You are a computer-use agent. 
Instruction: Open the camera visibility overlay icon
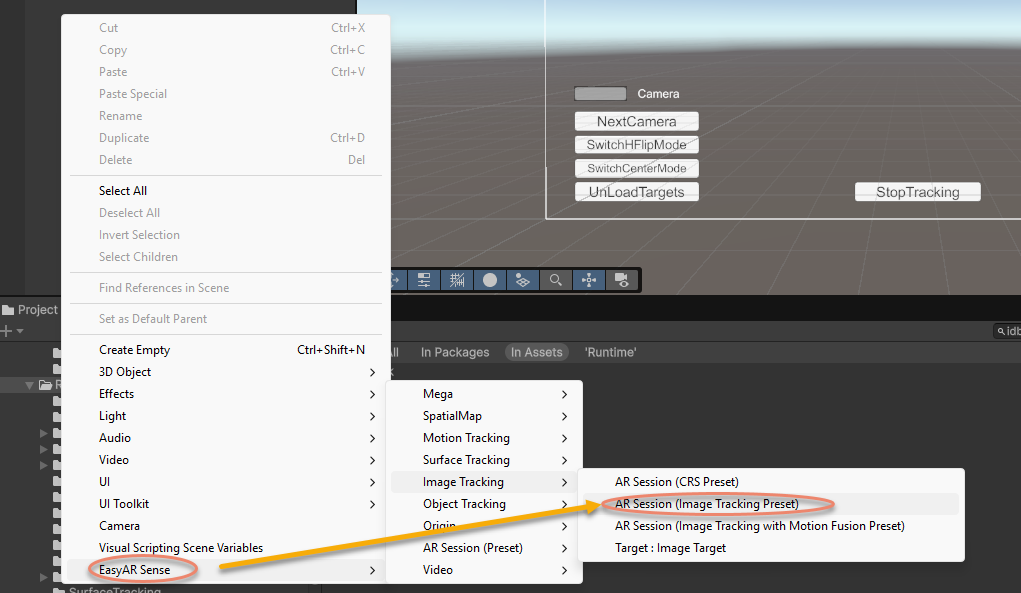pos(621,280)
